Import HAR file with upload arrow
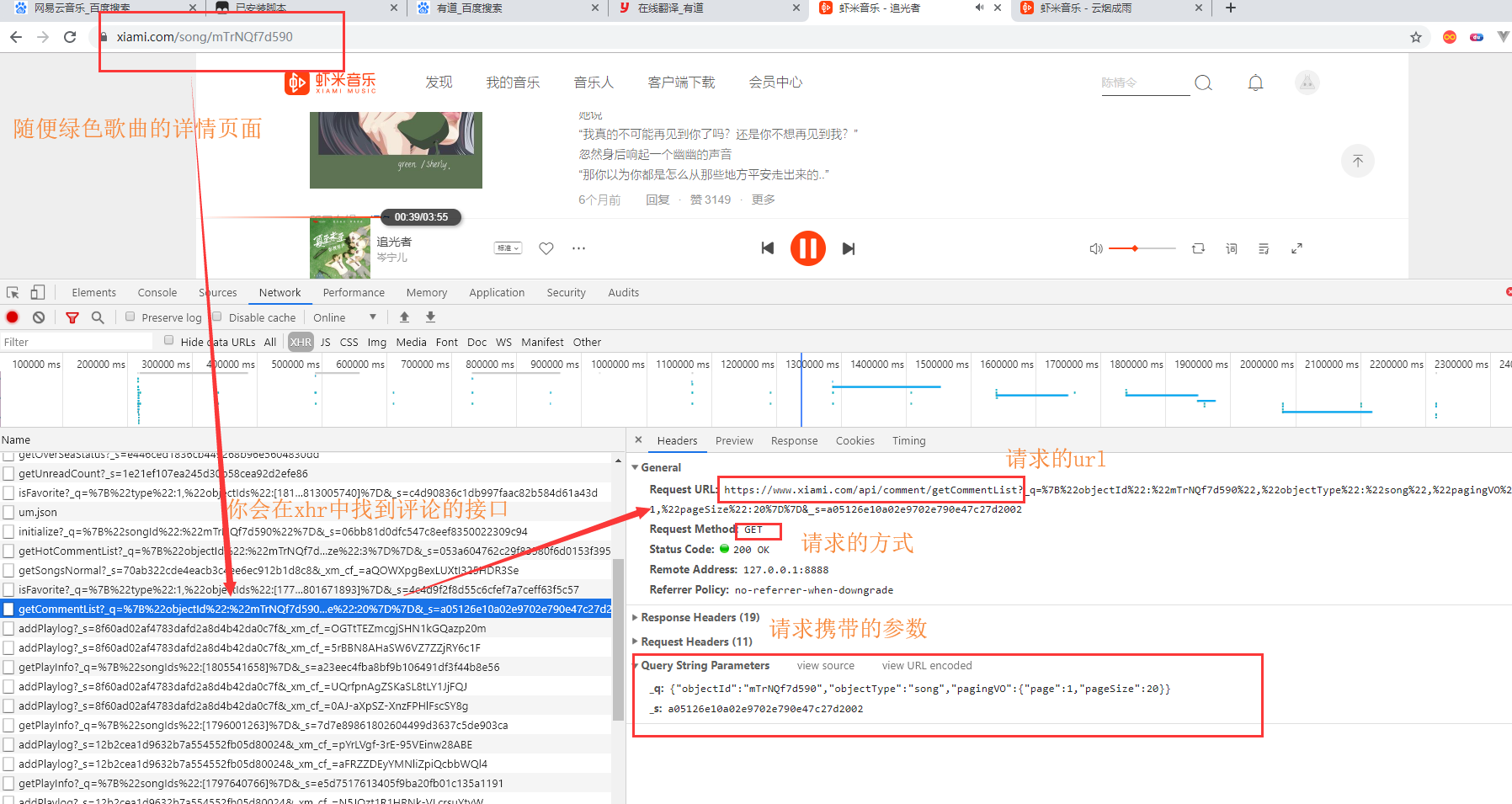The height and width of the screenshot is (804, 1512). (404, 317)
